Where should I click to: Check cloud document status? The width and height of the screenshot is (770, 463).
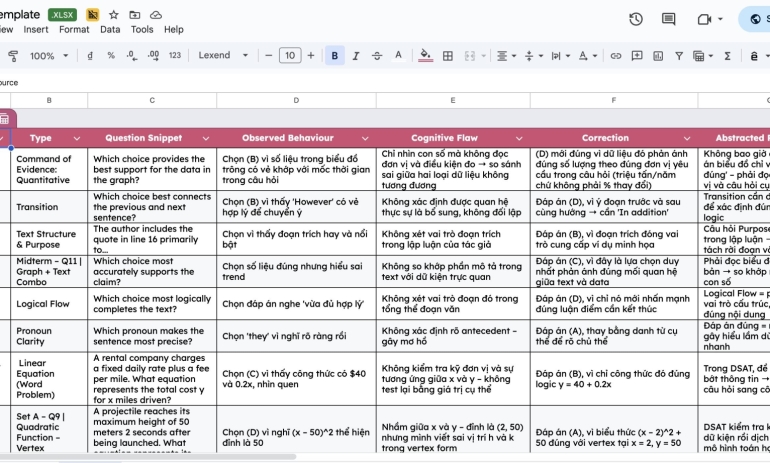point(156,15)
